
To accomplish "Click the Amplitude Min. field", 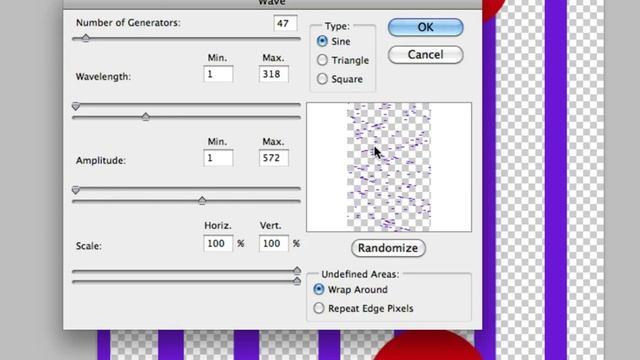I will tap(218, 158).
